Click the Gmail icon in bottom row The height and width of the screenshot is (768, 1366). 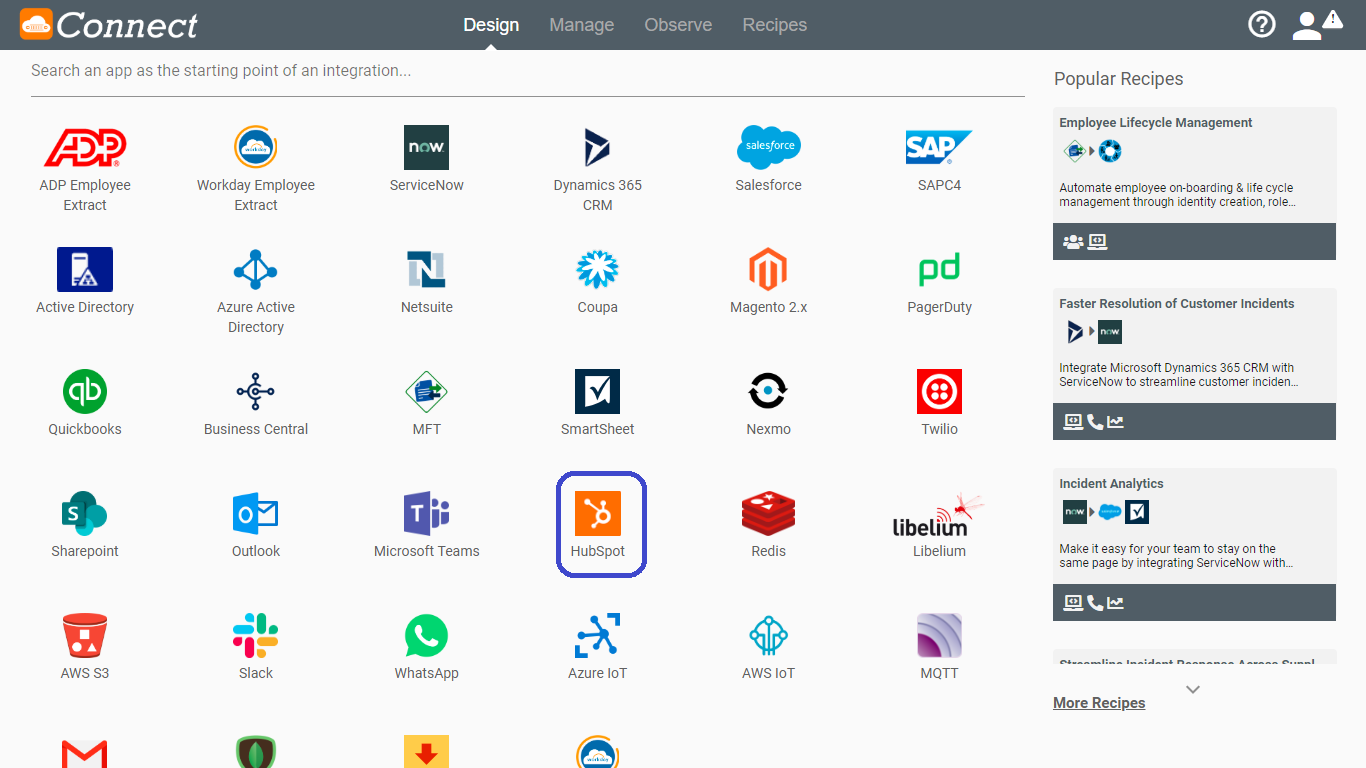tap(85, 753)
